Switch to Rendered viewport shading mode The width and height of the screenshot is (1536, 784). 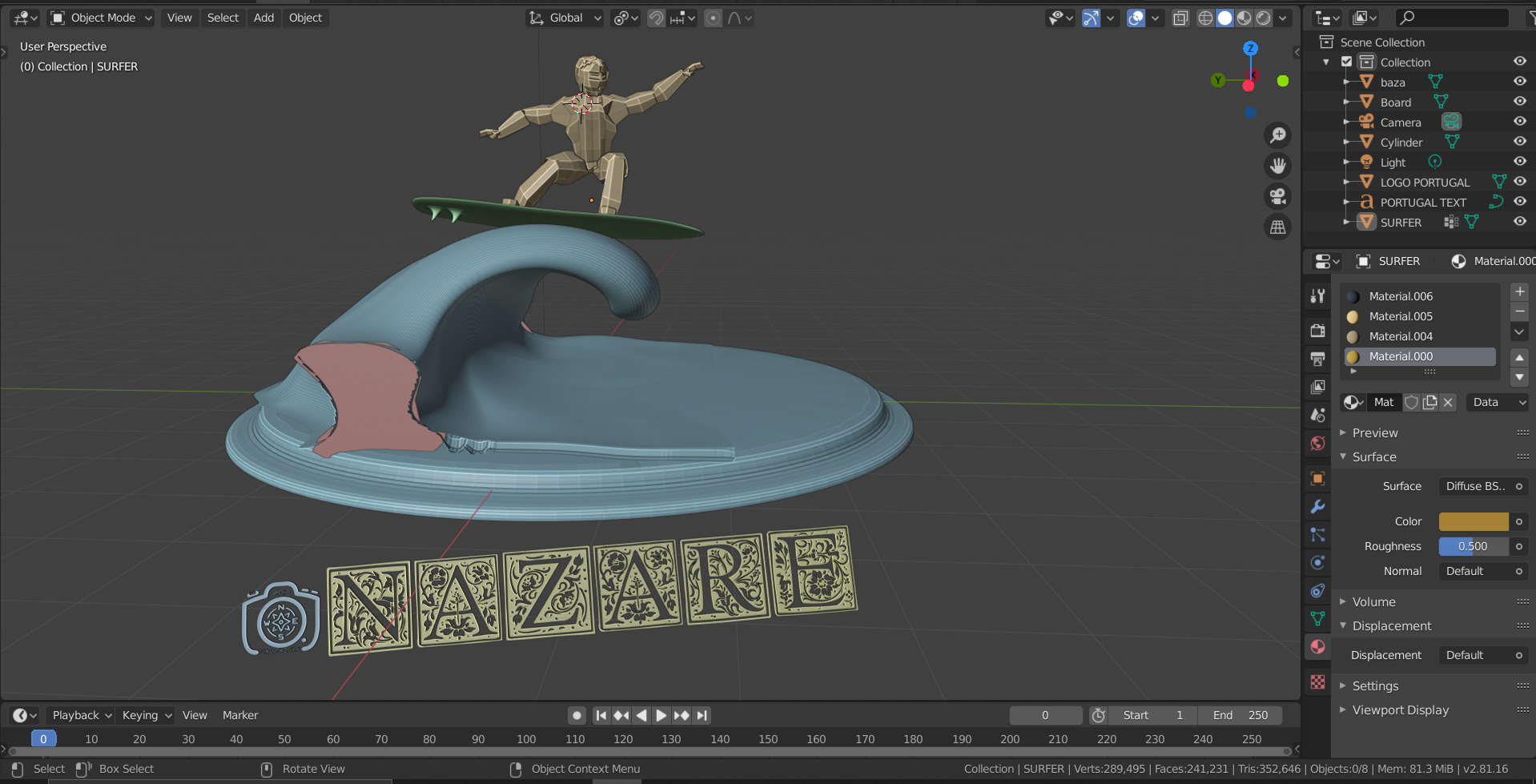tap(1263, 18)
